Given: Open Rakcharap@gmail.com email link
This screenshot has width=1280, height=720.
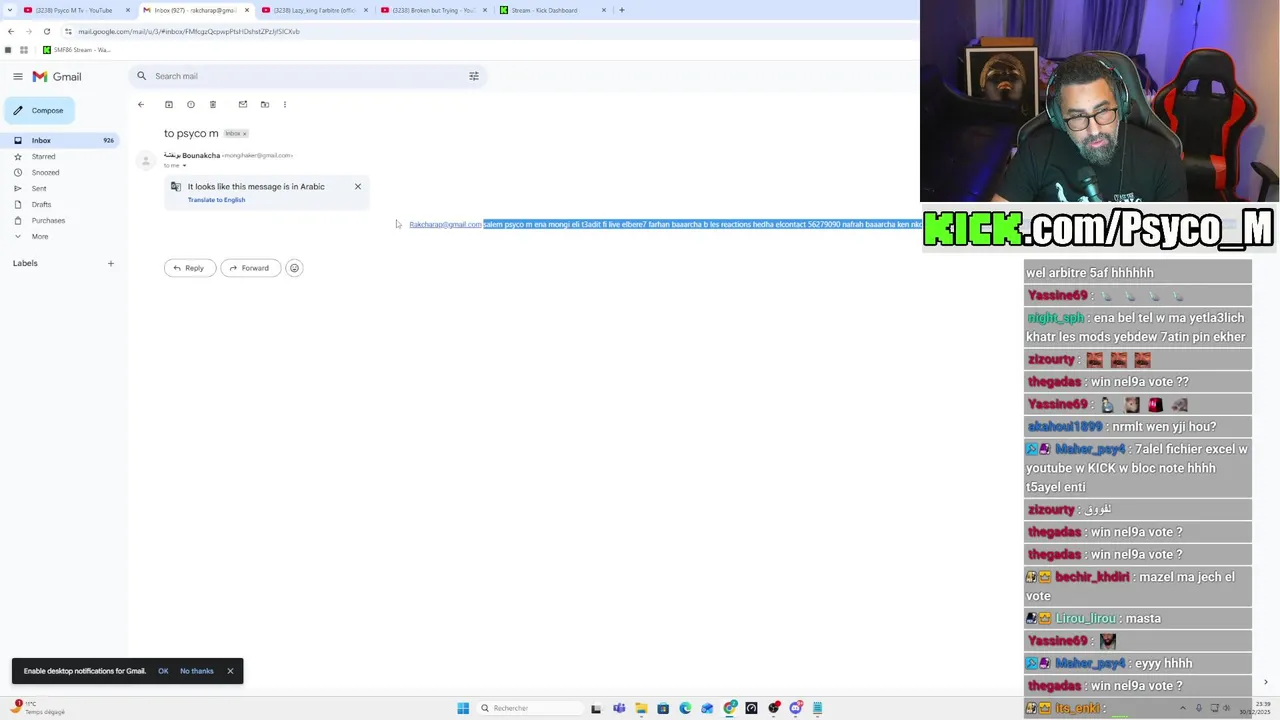Looking at the screenshot, I should click(445, 225).
